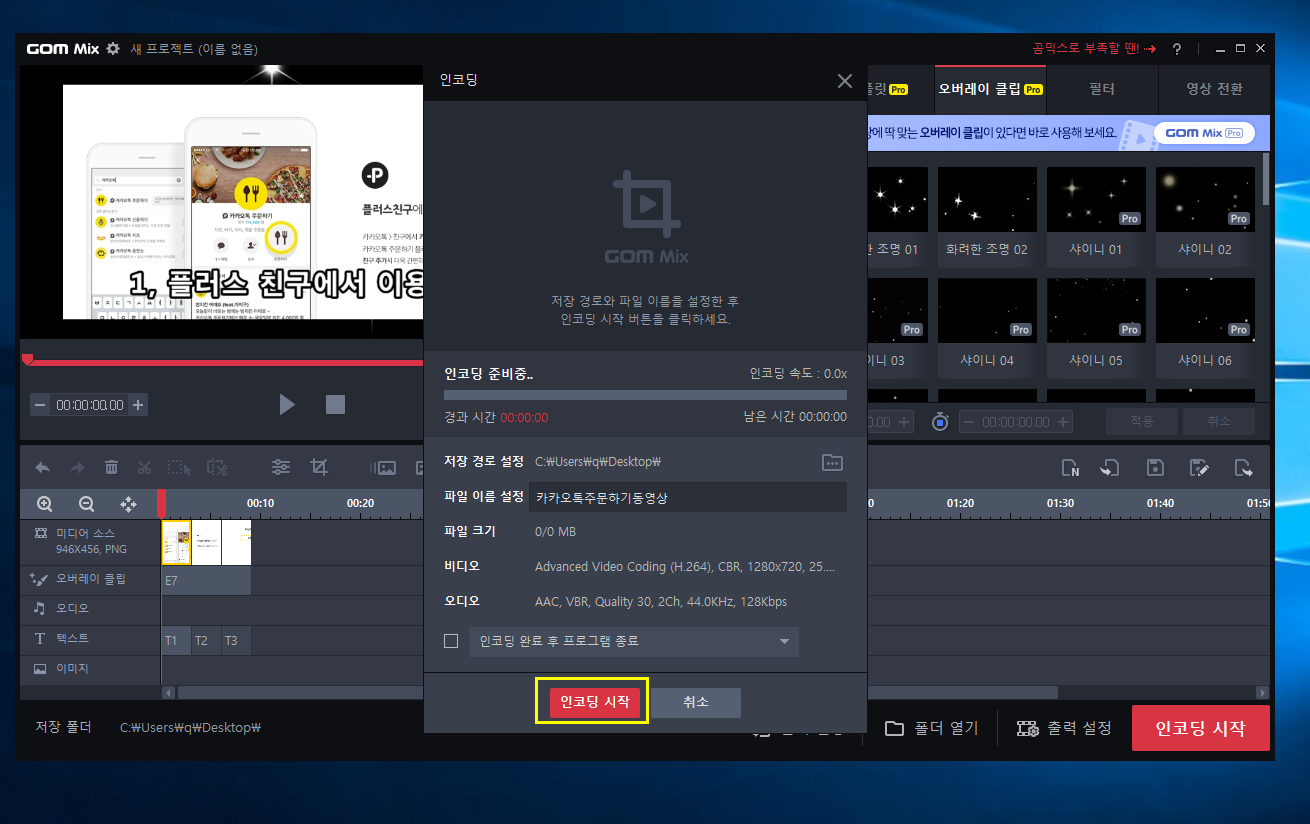Click the split-and-cut selection icon
Screen dimensions: 1310x824
pos(217,467)
